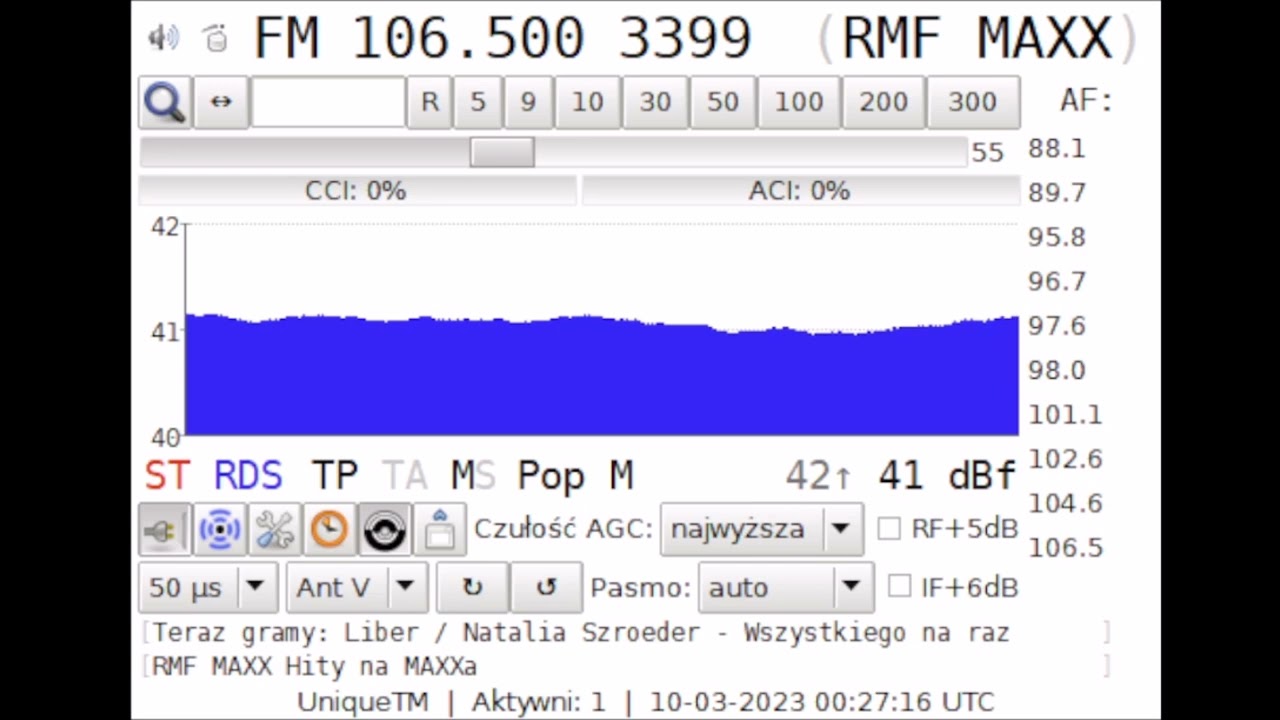This screenshot has width=1280, height=720.
Task: Select alternative frequency 106.5
Action: coord(1064,547)
